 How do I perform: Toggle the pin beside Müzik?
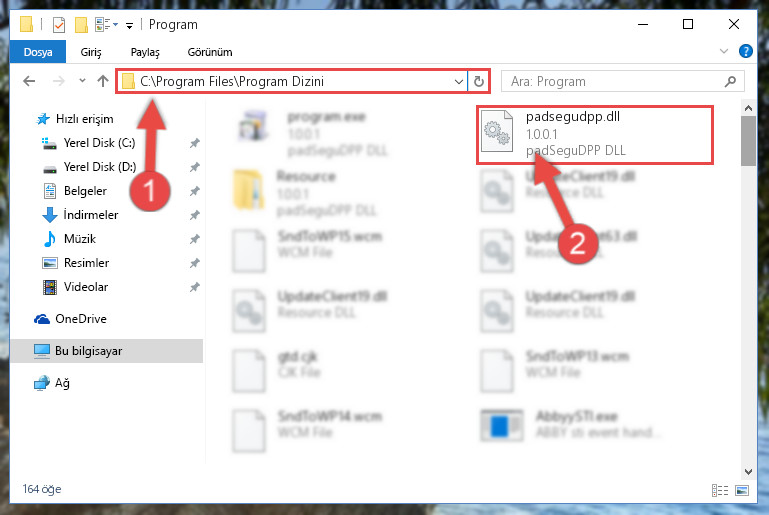click(195, 239)
